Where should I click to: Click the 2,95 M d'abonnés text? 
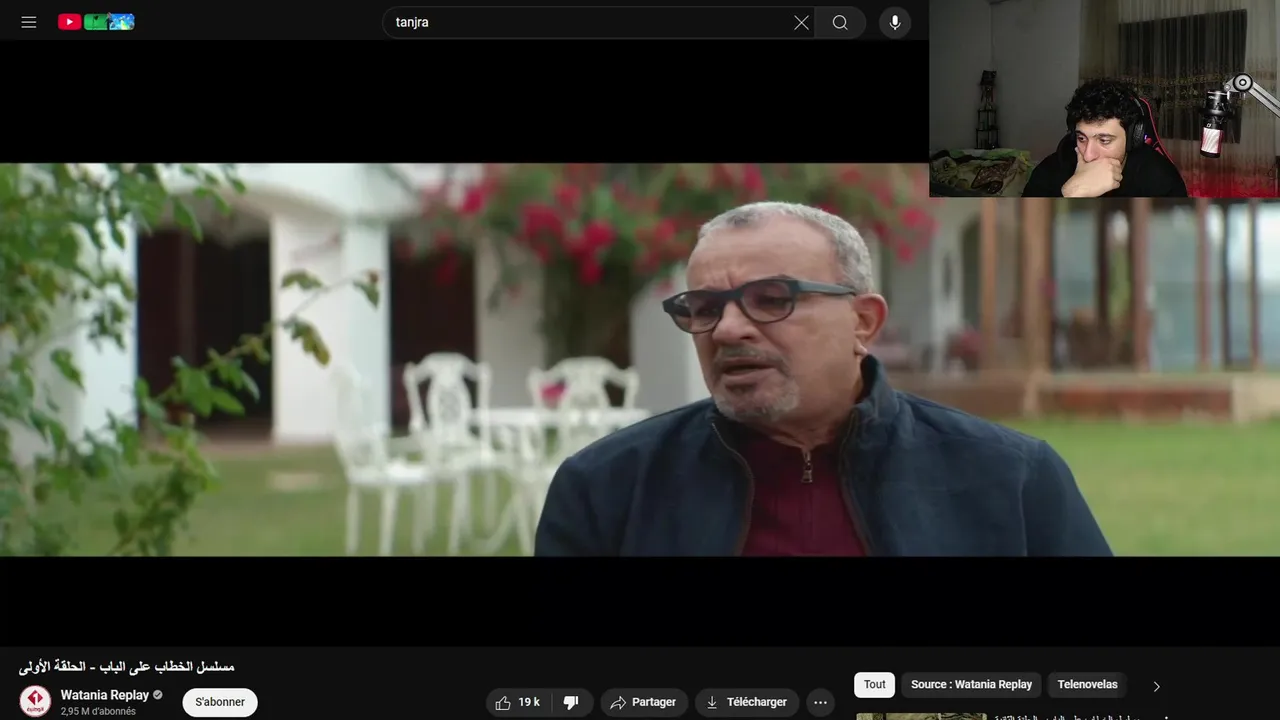(98, 711)
